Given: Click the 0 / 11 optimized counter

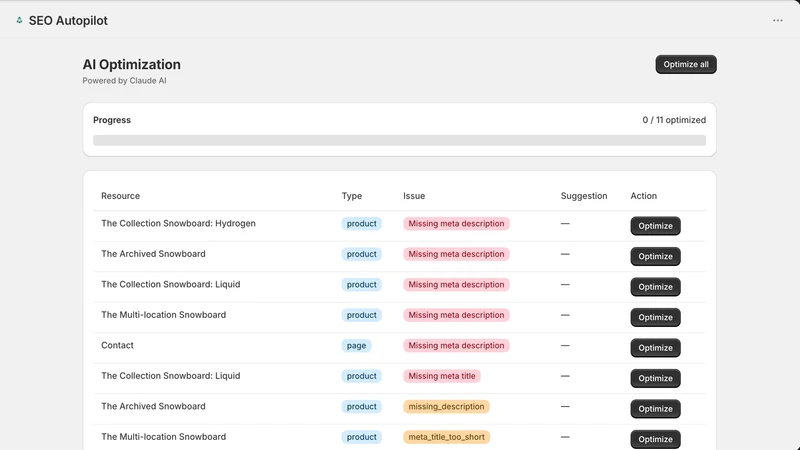Looking at the screenshot, I should [x=674, y=120].
